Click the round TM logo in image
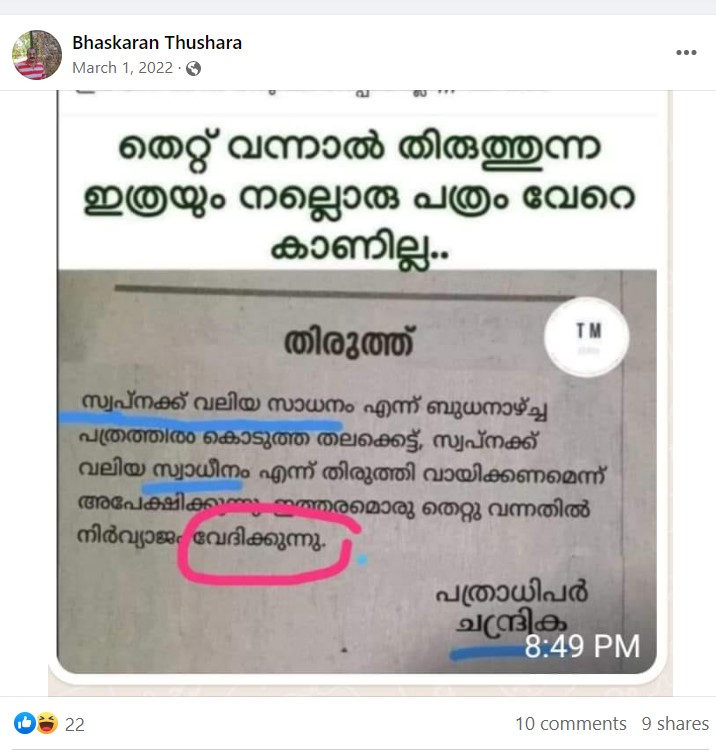This screenshot has width=716, height=752. click(587, 337)
